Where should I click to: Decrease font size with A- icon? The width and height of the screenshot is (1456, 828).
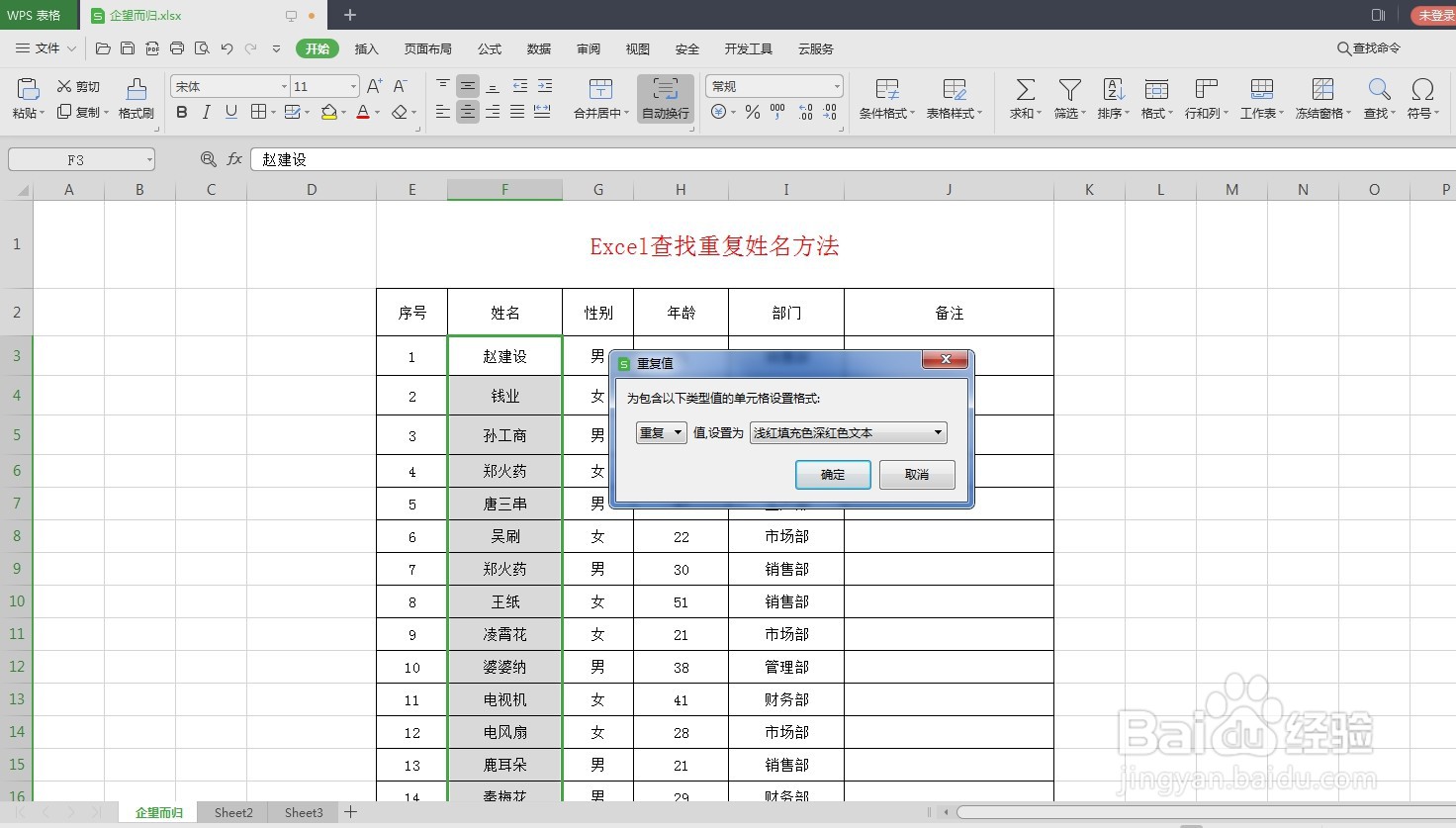[400, 86]
